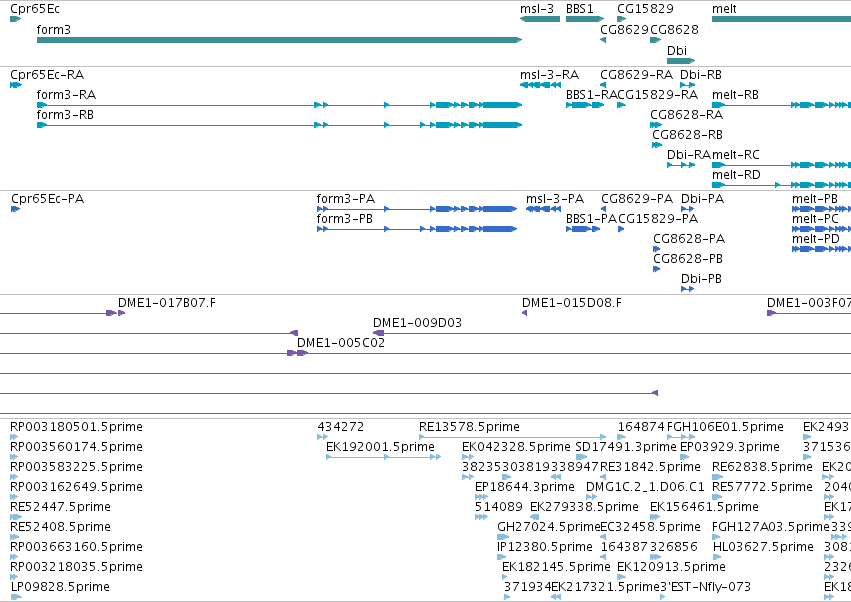This screenshot has width=851, height=602.
Task: Select the DME1-005C02 clone label
Action: 341,344
